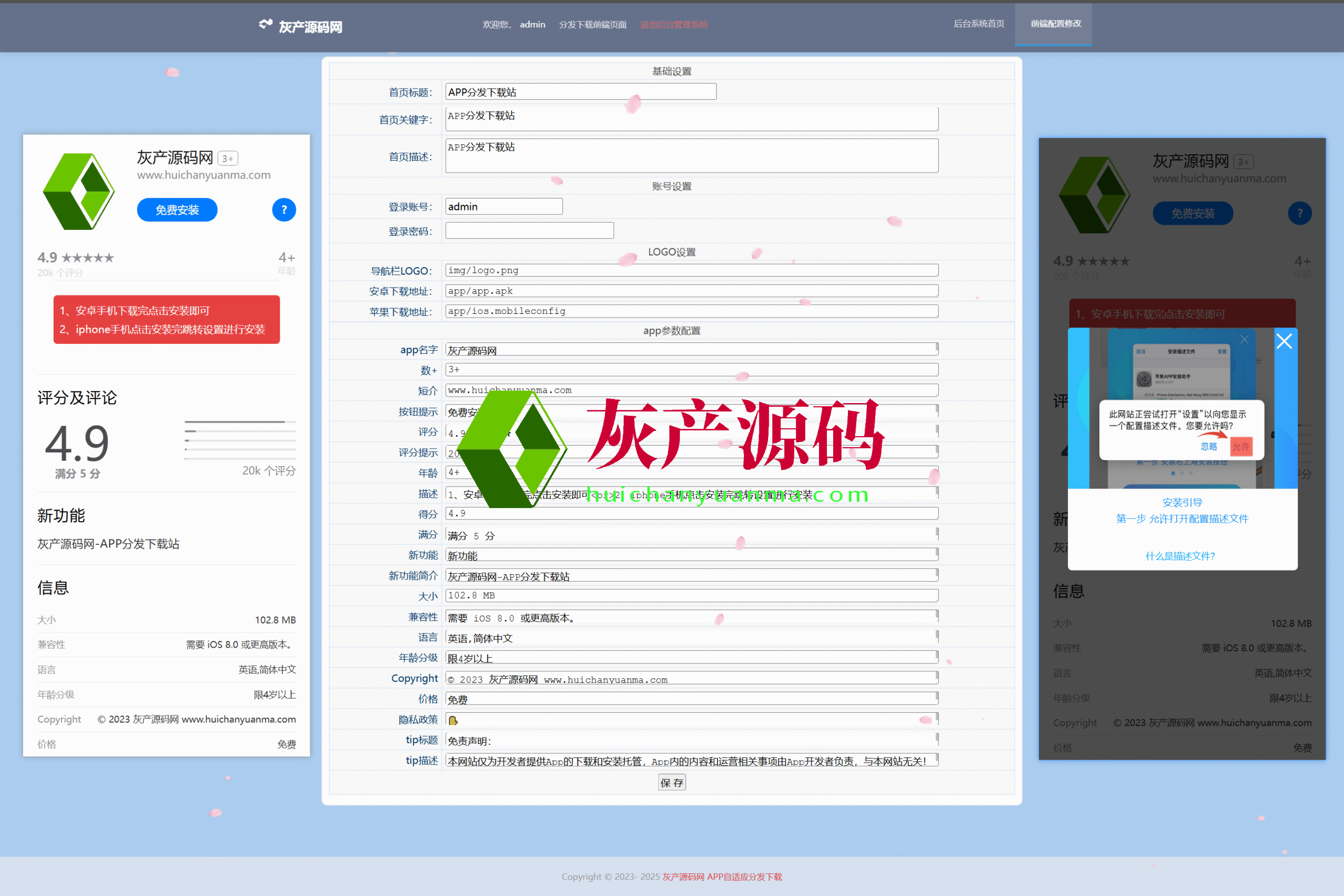This screenshot has width=1344, height=896.
Task: Click the 年龄分级 input field
Action: [691, 658]
